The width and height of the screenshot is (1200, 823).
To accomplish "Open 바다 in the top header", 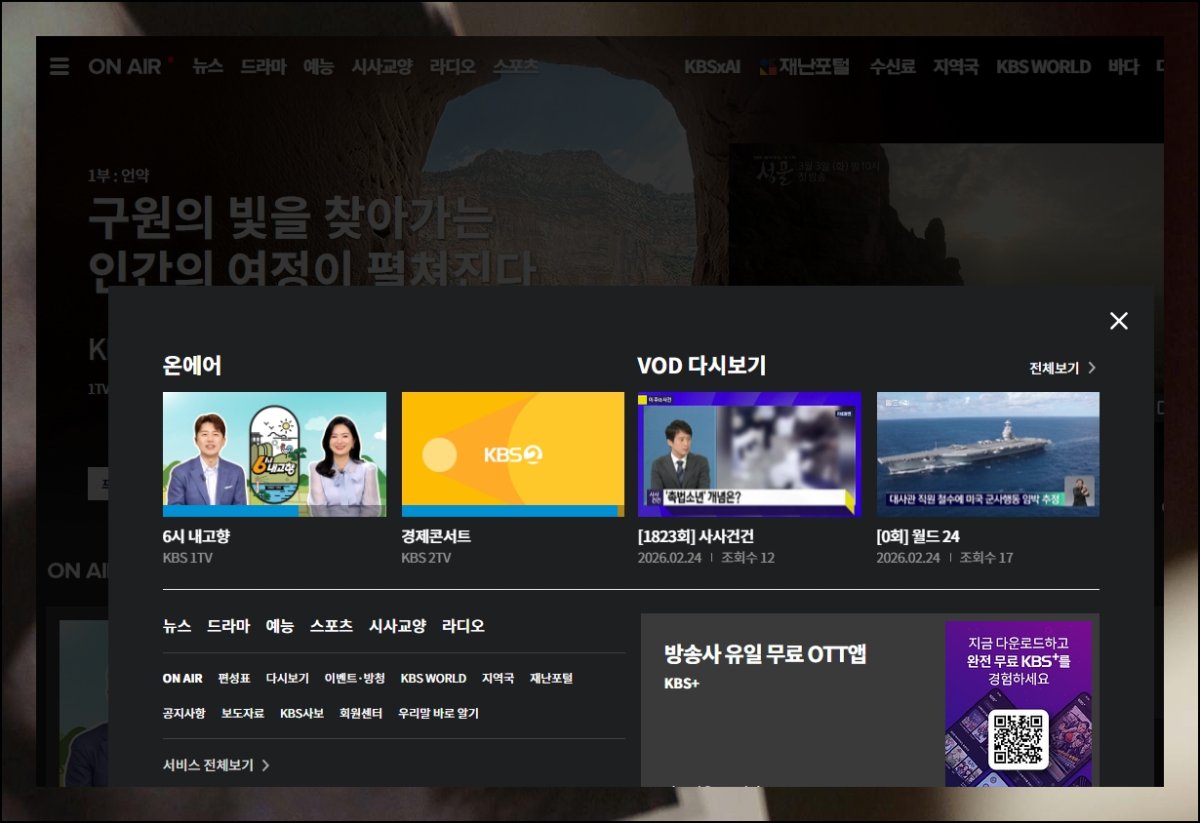I will pos(1123,67).
